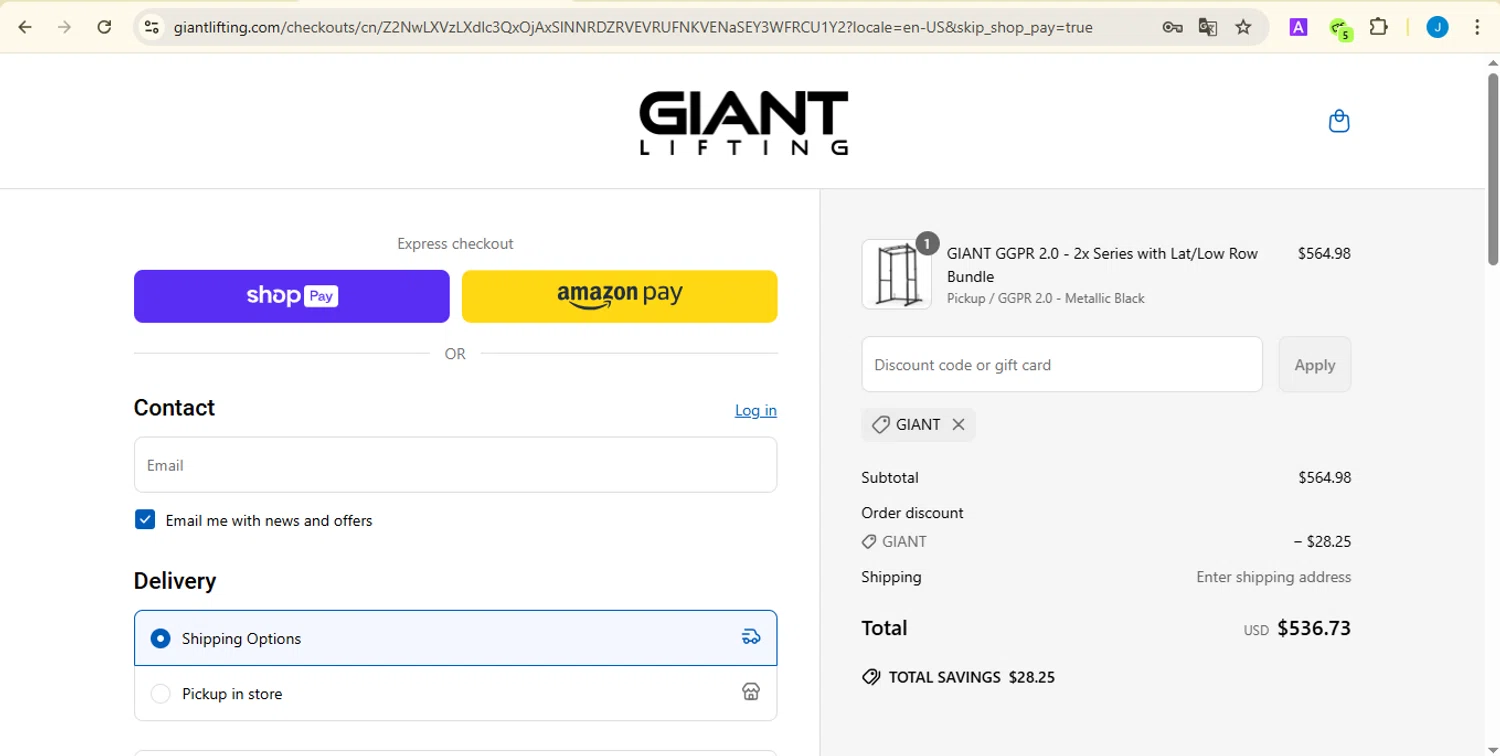
Task: Click the Giant Lifting logo
Action: (744, 122)
